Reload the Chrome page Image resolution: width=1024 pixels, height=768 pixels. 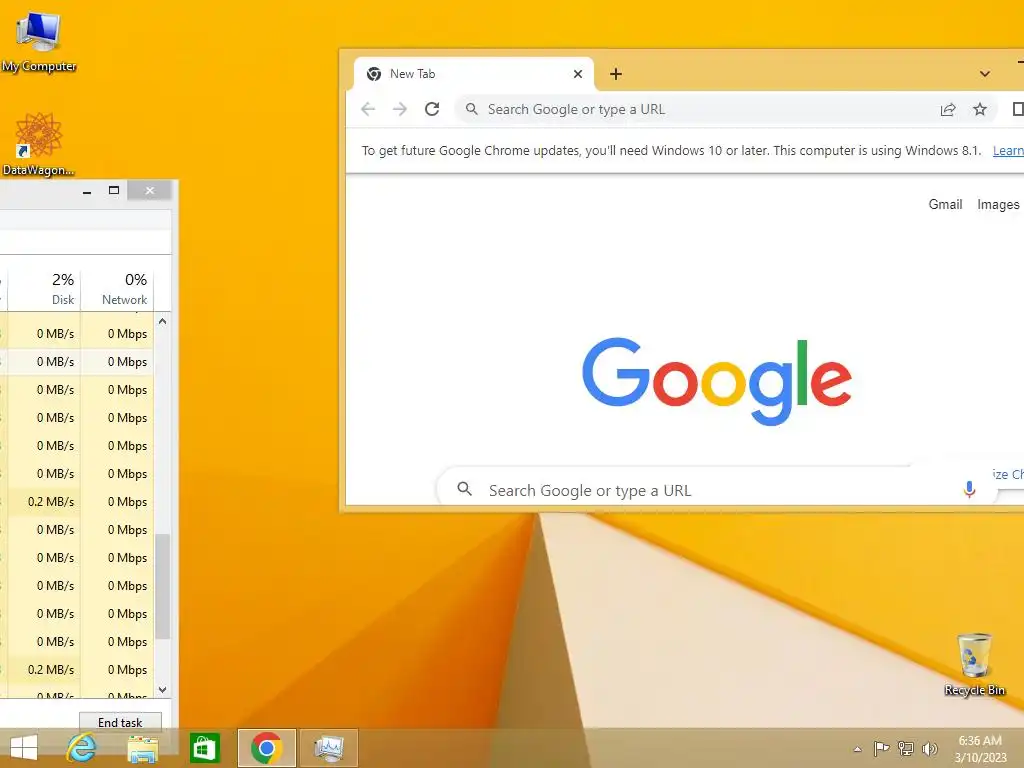432,109
